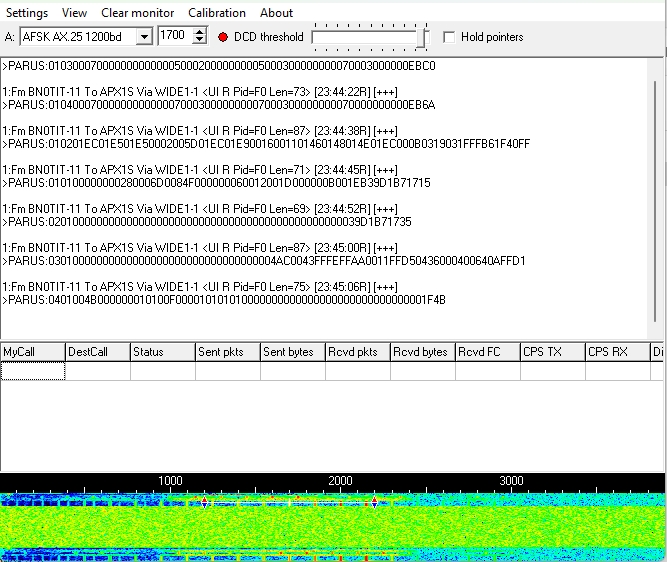
Task: Open the View menu
Action: pos(74,13)
